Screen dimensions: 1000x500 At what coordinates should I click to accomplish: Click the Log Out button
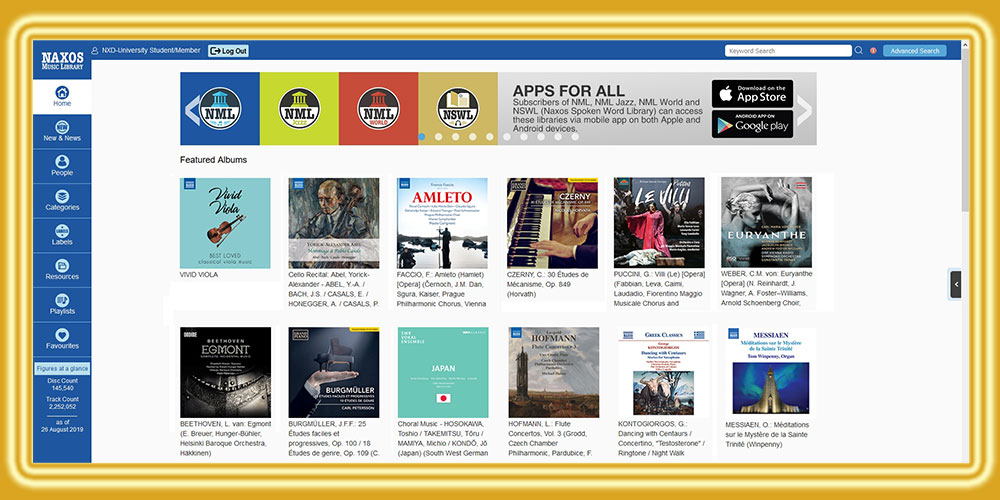(228, 51)
